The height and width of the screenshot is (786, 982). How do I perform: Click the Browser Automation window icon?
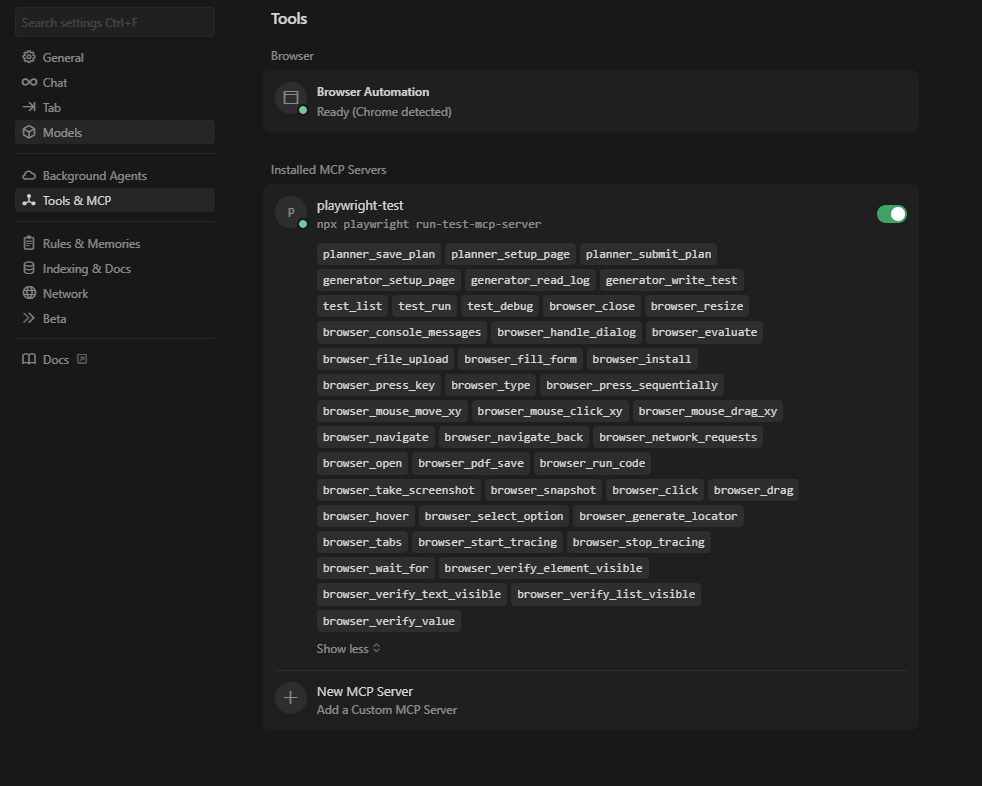tap(291, 98)
